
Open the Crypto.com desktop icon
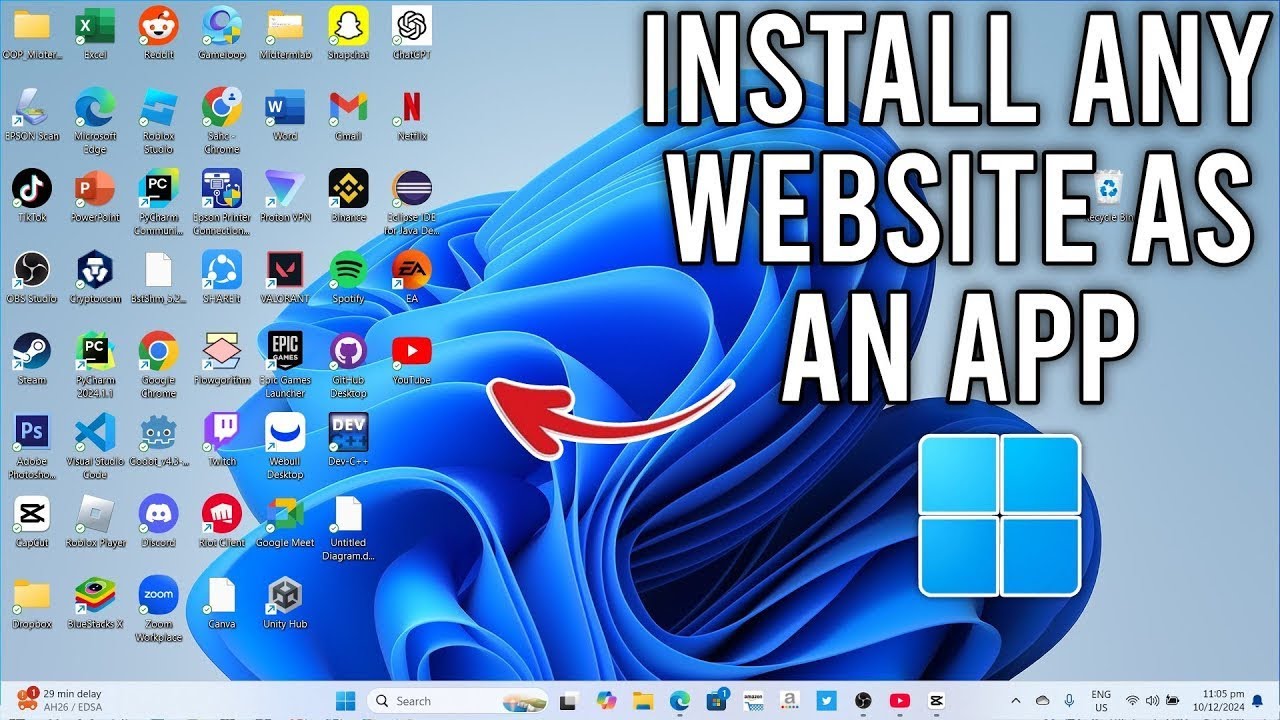[95, 276]
